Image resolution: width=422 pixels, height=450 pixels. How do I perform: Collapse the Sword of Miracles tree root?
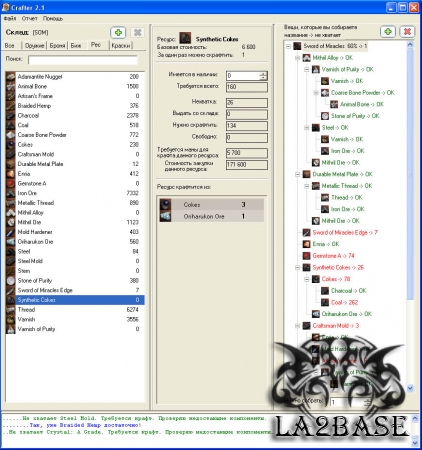click(289, 46)
